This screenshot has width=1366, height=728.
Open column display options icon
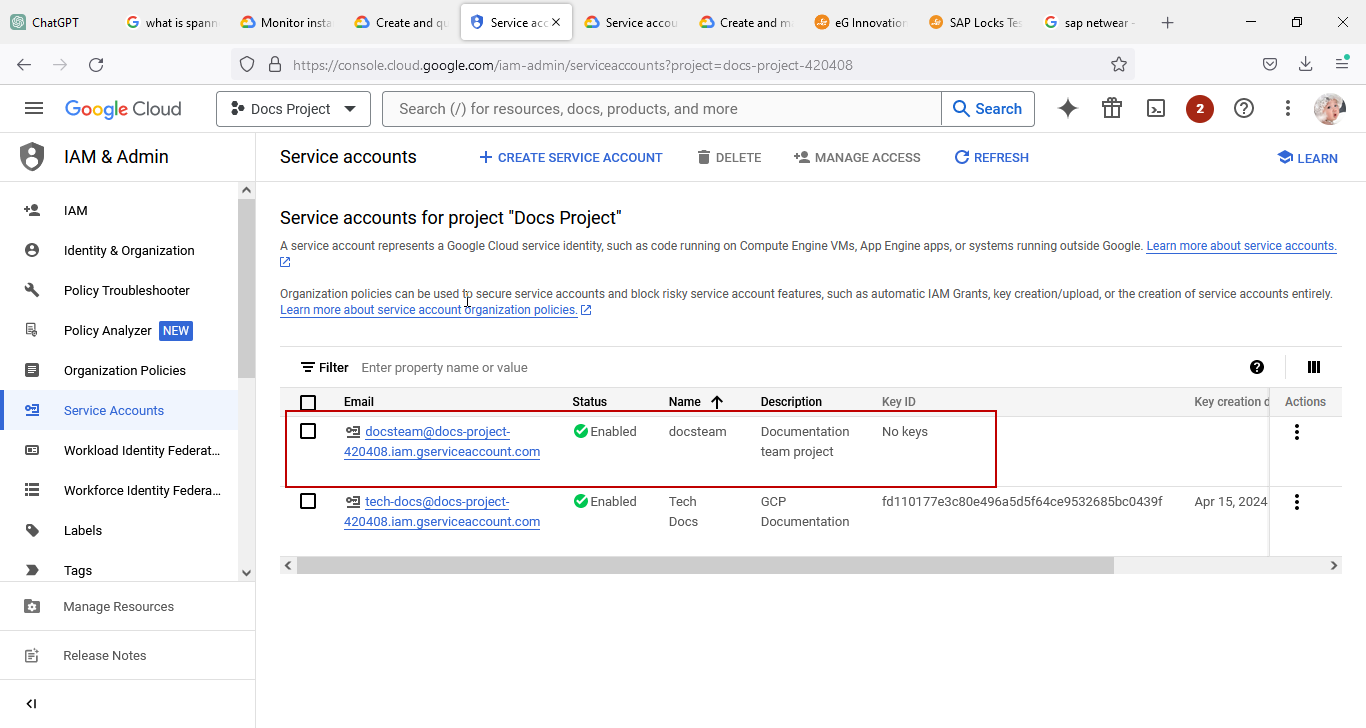click(x=1314, y=367)
